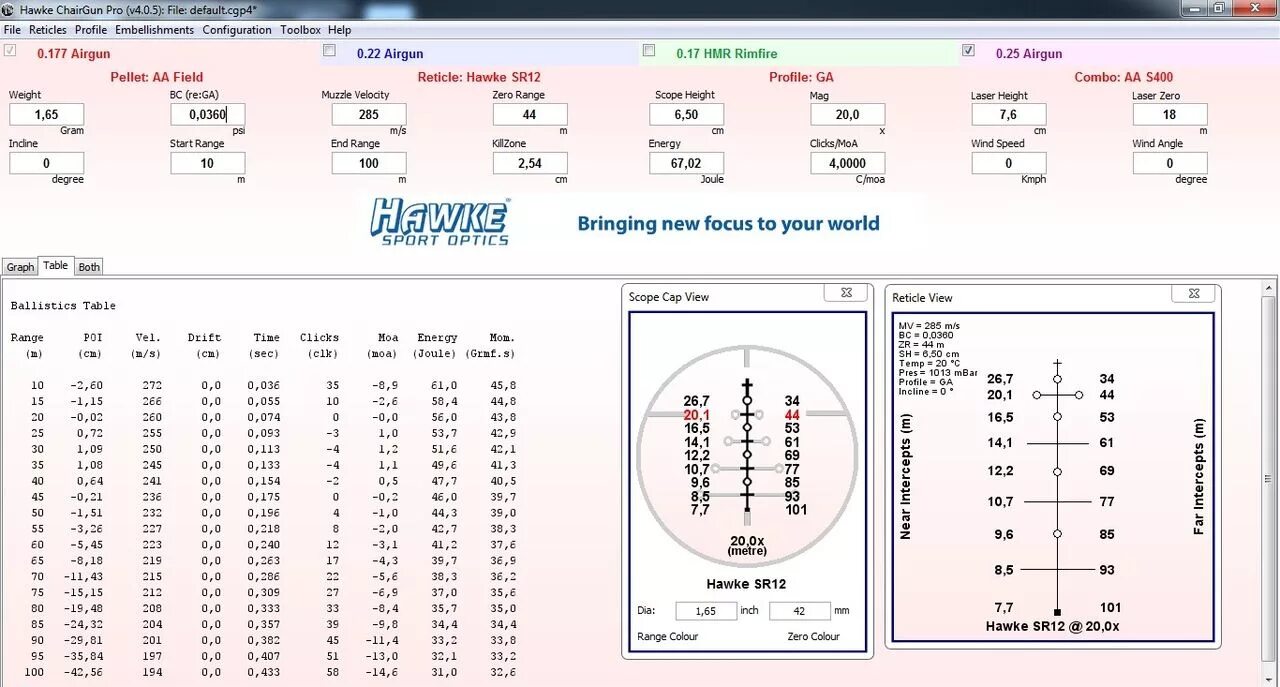The image size is (1280, 687).
Task: Click the Energy input field
Action: [686, 163]
